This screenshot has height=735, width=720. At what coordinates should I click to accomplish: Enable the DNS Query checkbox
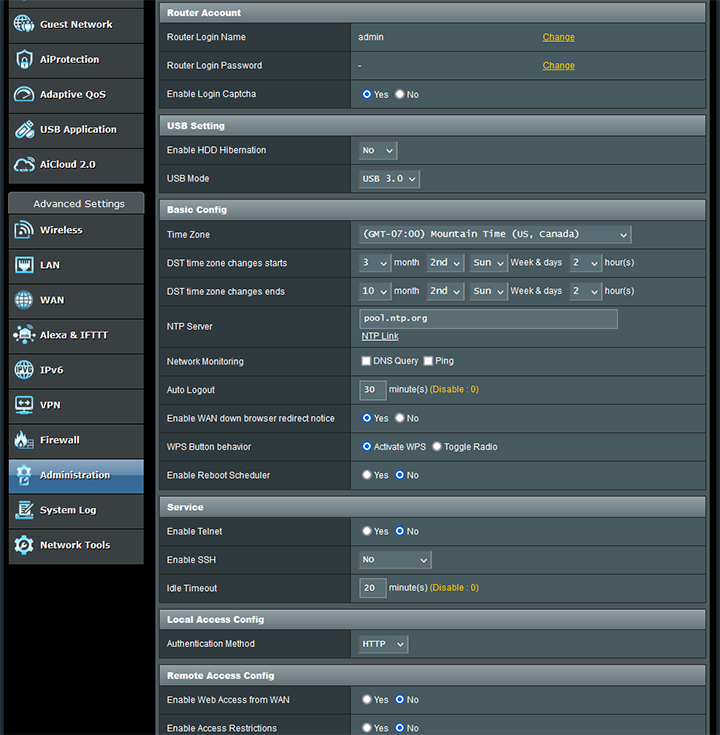[366, 361]
